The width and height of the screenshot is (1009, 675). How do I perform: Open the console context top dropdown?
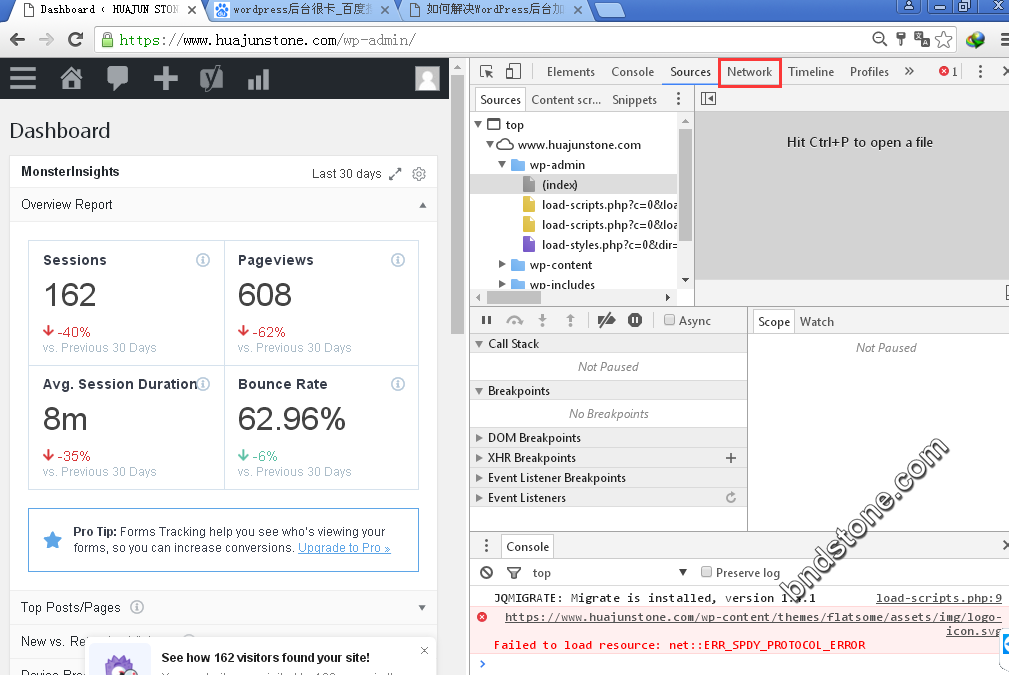pos(609,573)
